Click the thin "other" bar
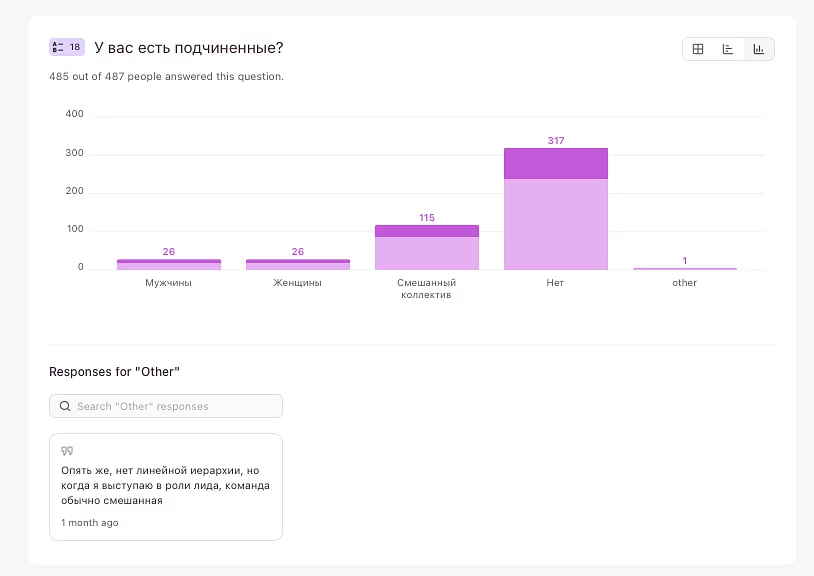Screen dimensions: 814x576 pos(685,269)
